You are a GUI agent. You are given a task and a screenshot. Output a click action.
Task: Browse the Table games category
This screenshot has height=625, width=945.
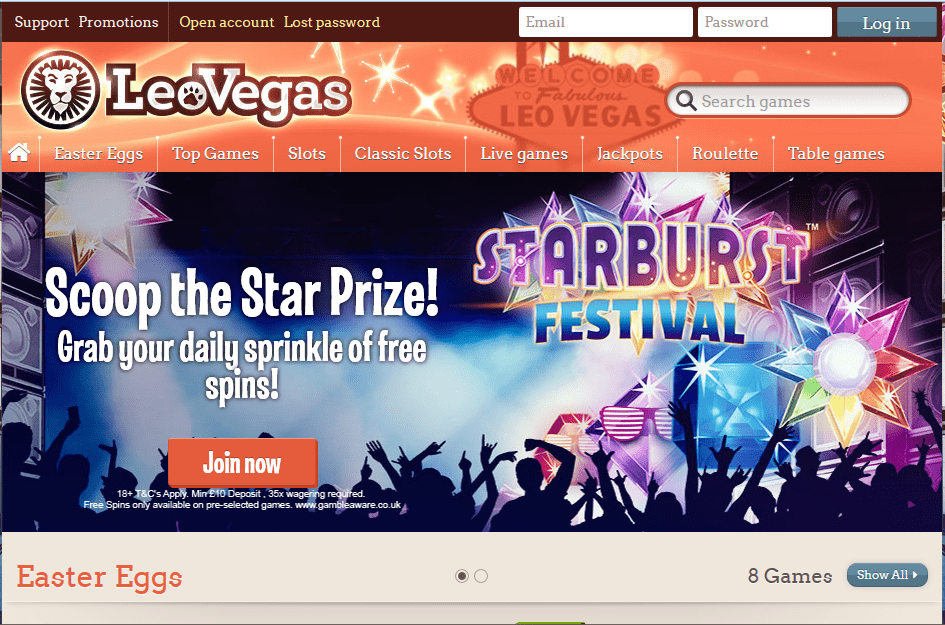point(837,154)
